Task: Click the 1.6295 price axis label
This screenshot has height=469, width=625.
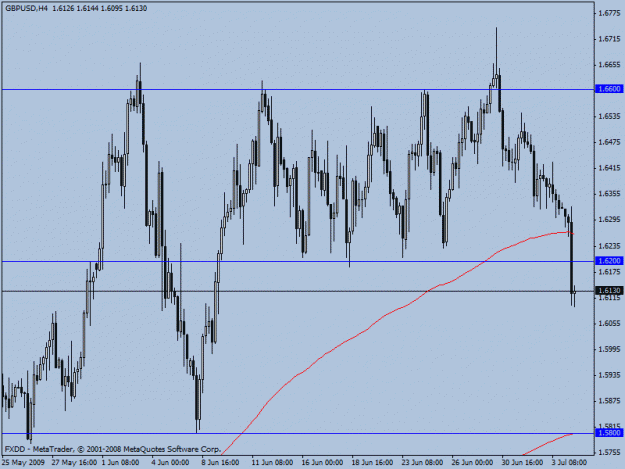Action: coord(610,220)
